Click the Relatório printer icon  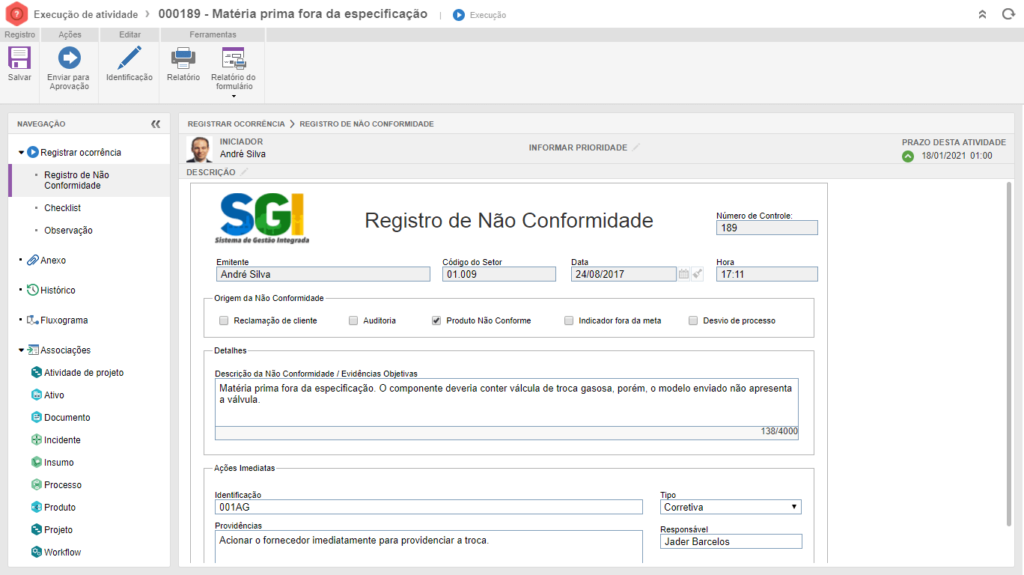coord(183,59)
